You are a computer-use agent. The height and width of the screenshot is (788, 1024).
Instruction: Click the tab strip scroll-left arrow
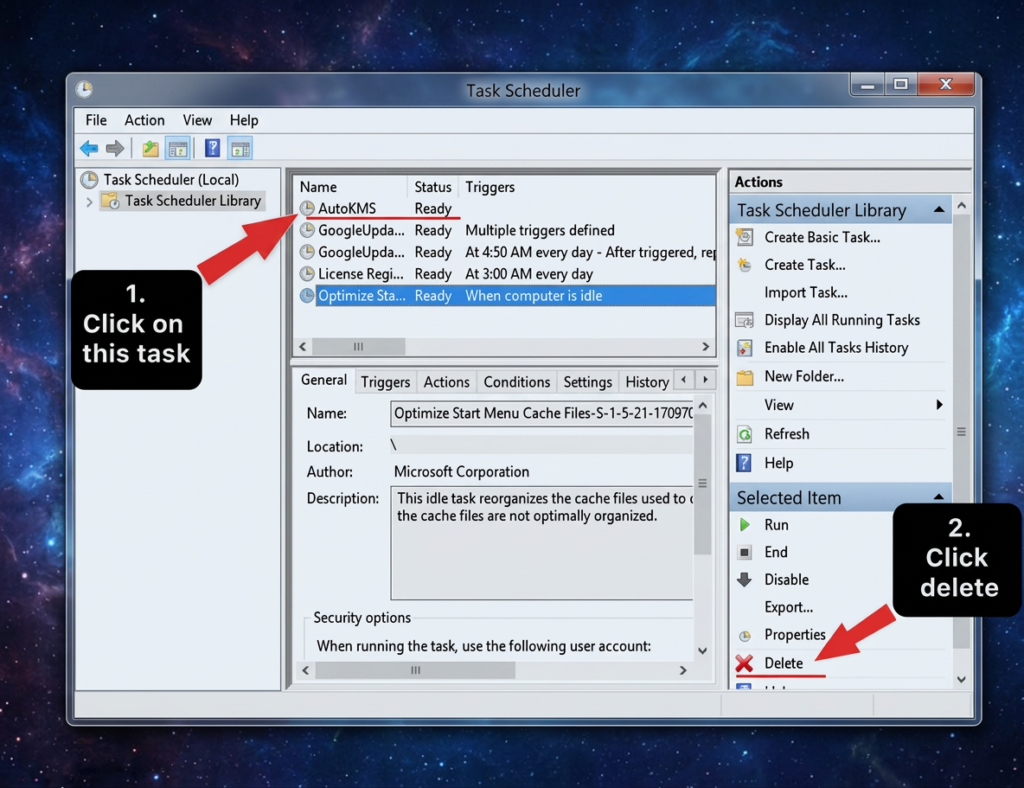(x=684, y=379)
